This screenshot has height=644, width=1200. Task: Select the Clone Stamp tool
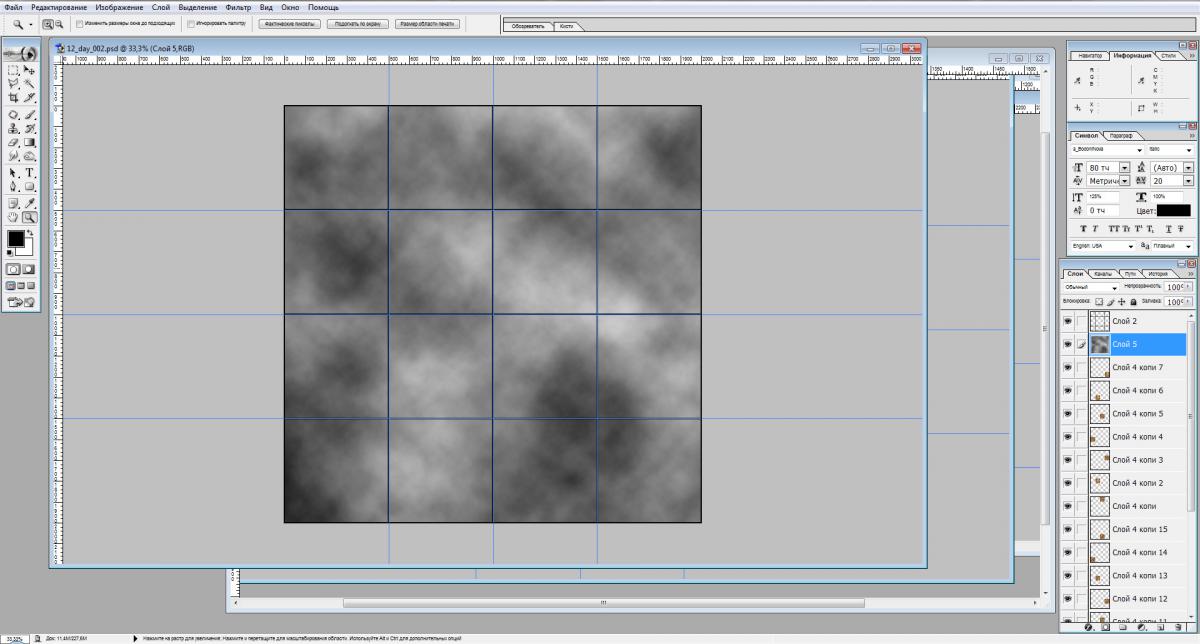[13, 128]
